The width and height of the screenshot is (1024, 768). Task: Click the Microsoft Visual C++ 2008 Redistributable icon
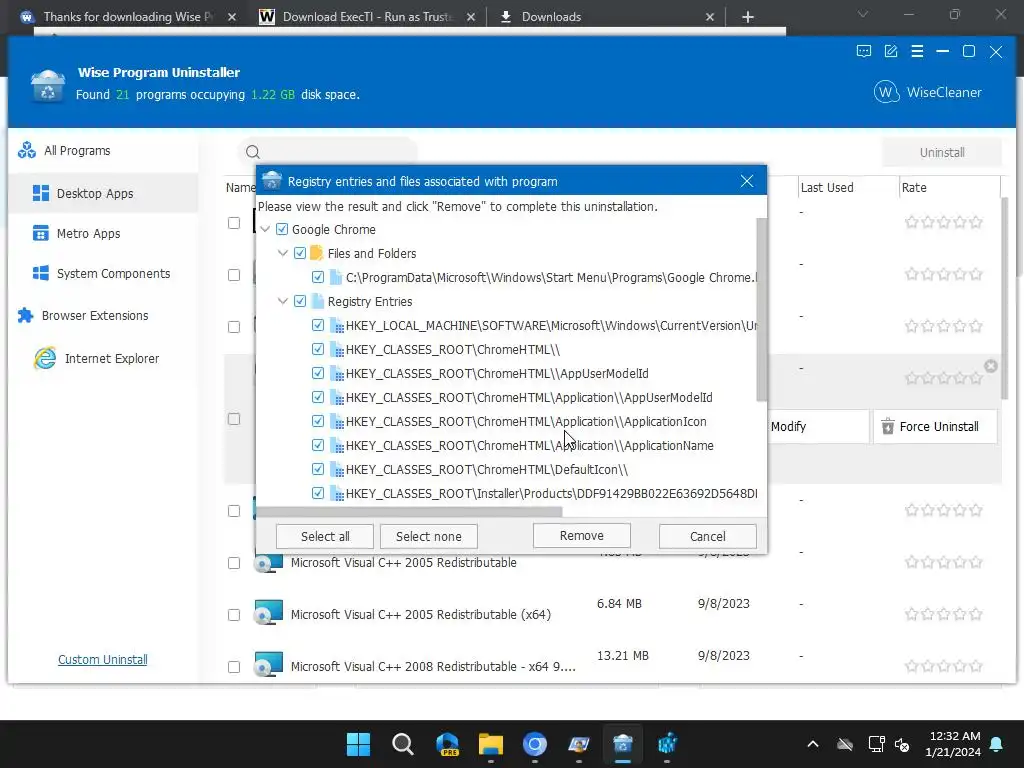coord(268,665)
